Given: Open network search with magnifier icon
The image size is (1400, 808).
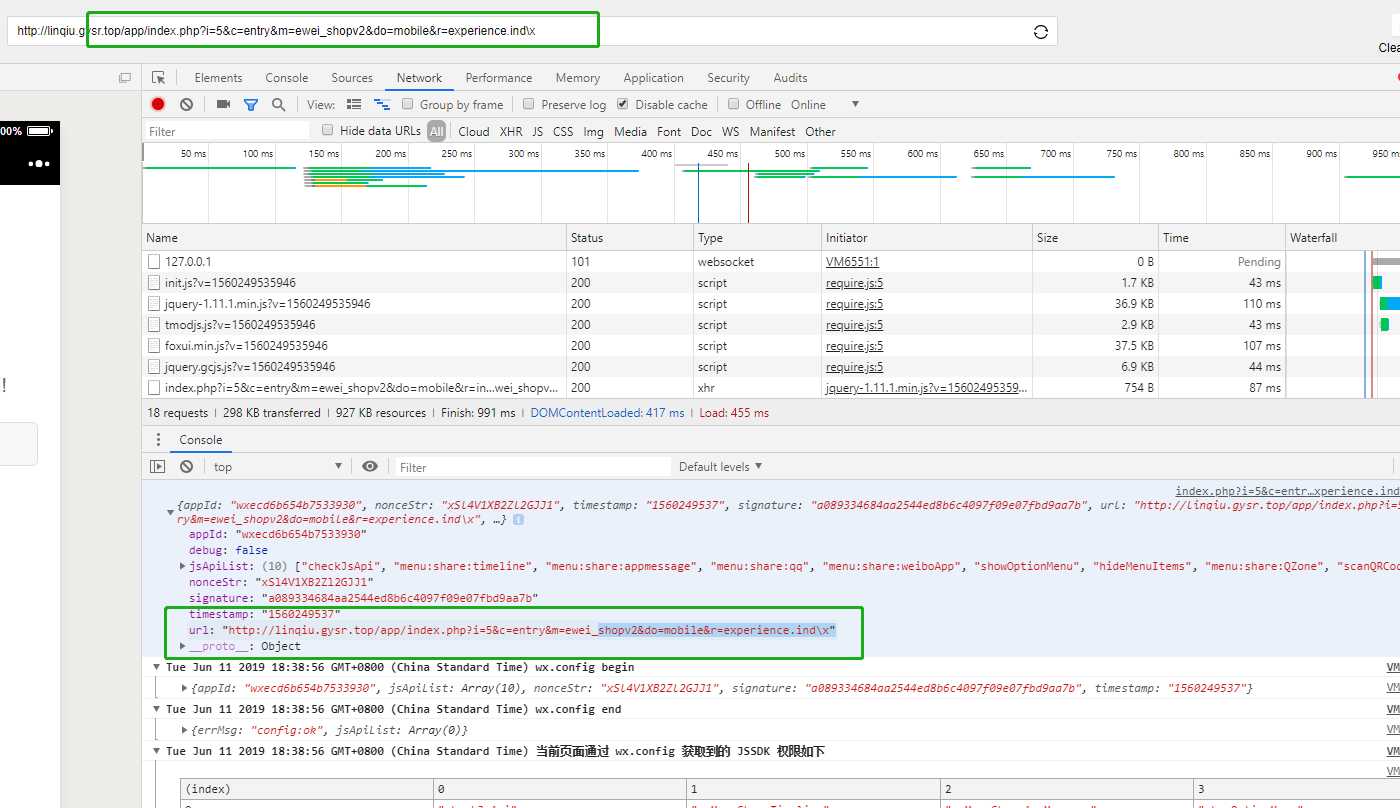Looking at the screenshot, I should point(278,104).
